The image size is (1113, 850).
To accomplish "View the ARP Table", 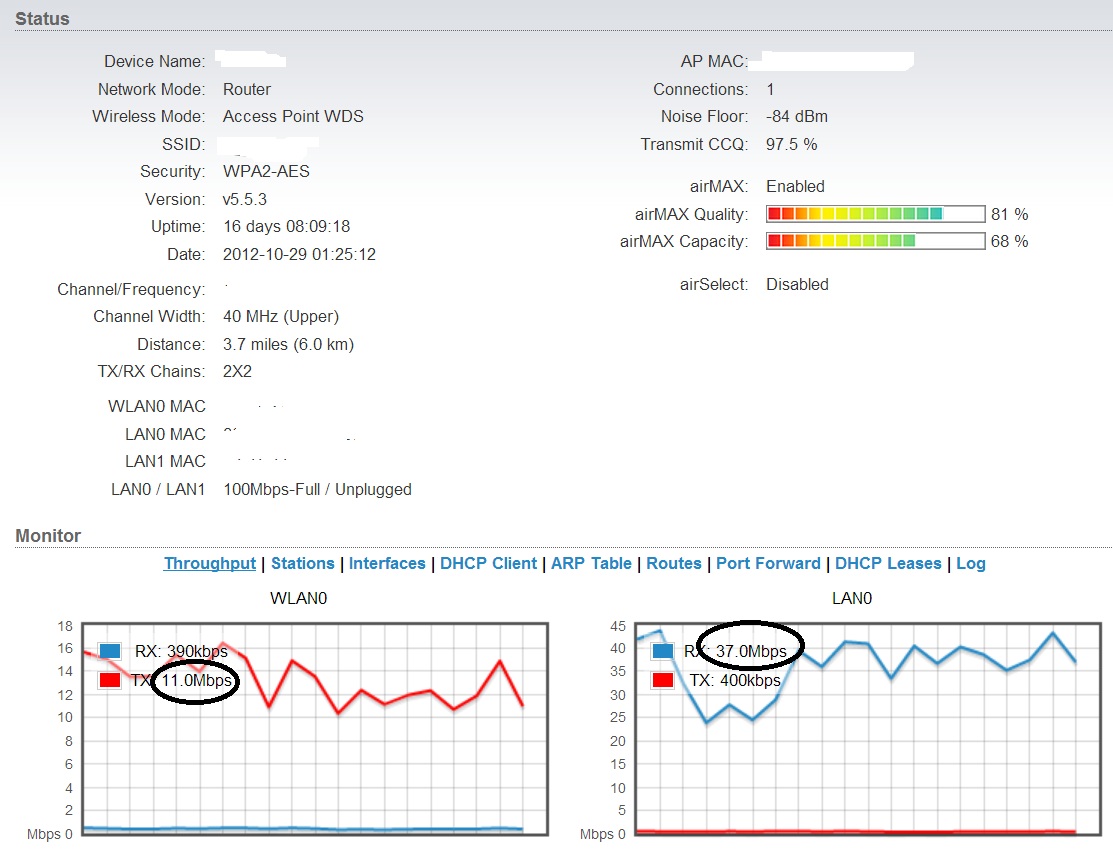I will [591, 563].
